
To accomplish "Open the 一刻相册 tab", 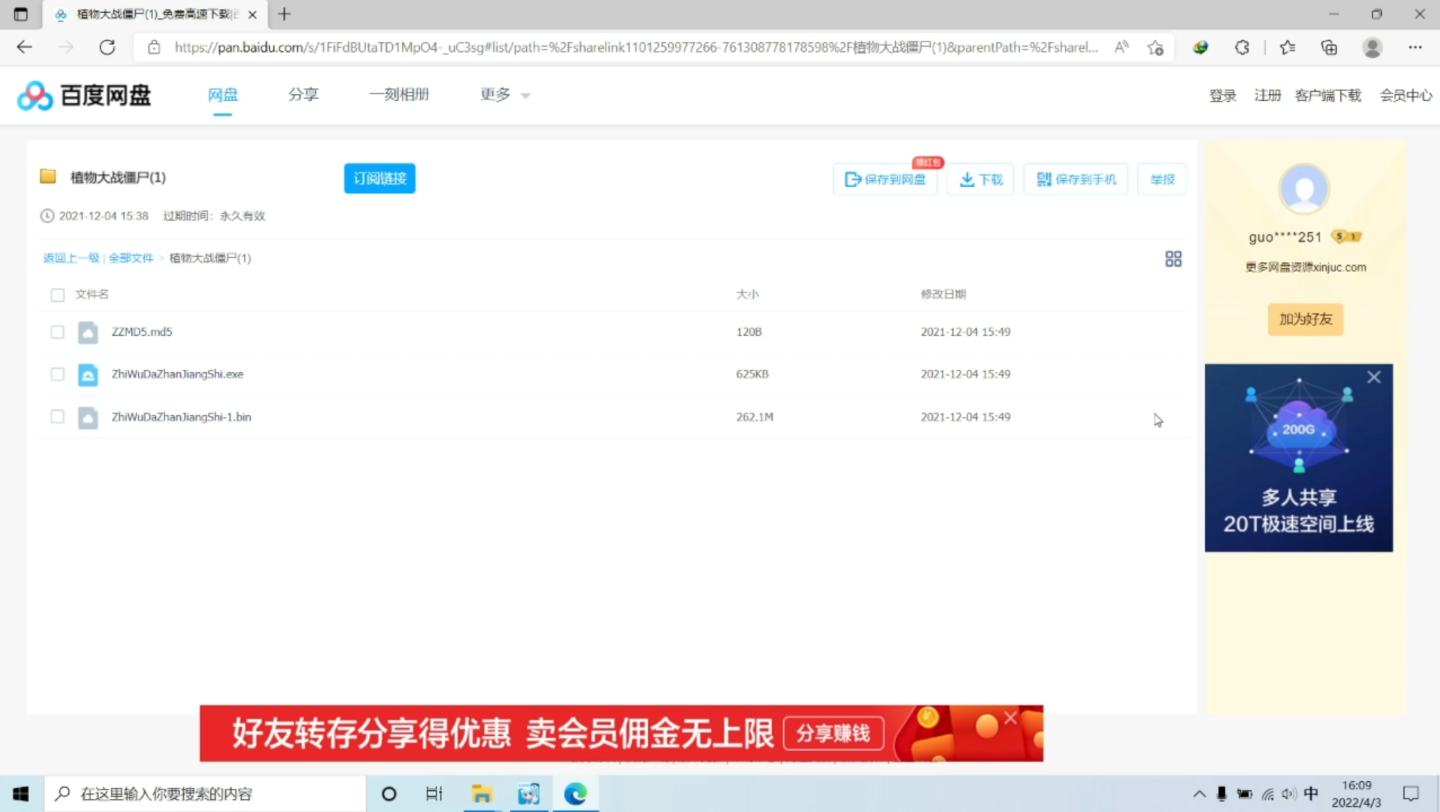I will (399, 95).
